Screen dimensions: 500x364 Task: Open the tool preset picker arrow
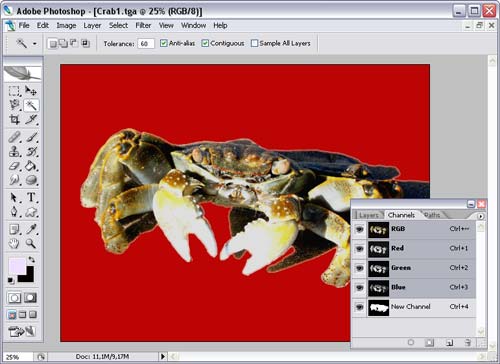pos(34,44)
